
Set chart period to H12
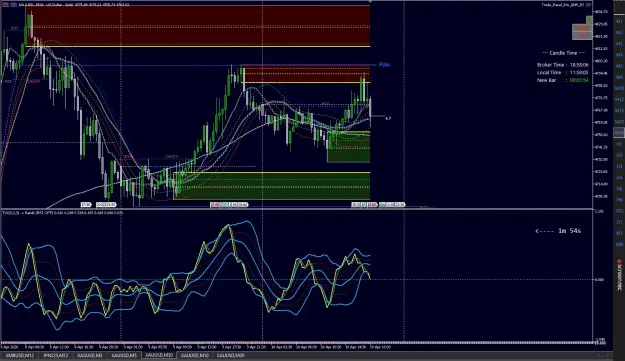[619, 211]
